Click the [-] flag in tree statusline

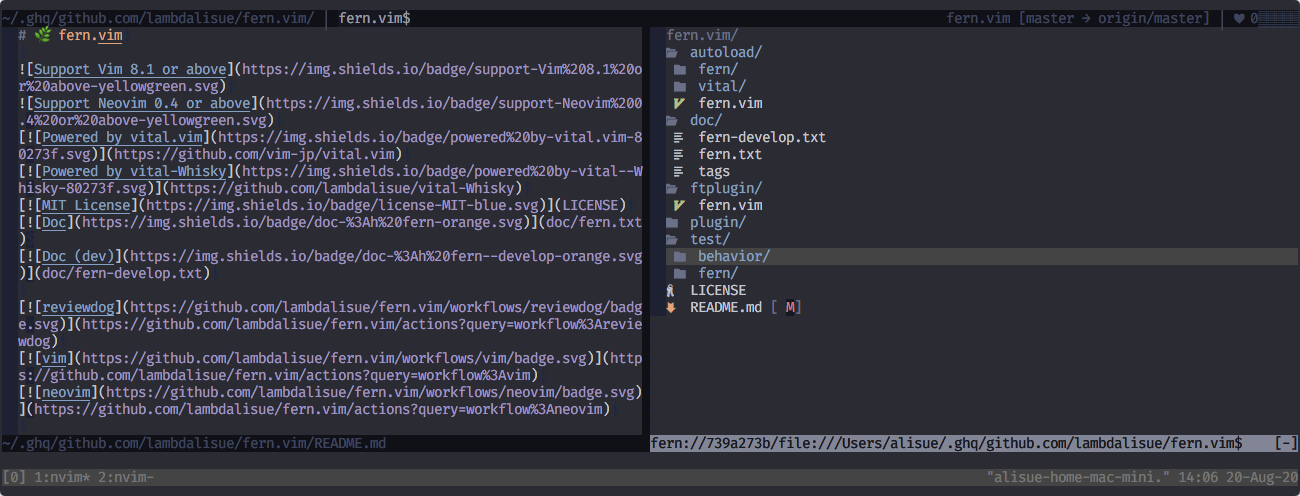tap(1286, 443)
